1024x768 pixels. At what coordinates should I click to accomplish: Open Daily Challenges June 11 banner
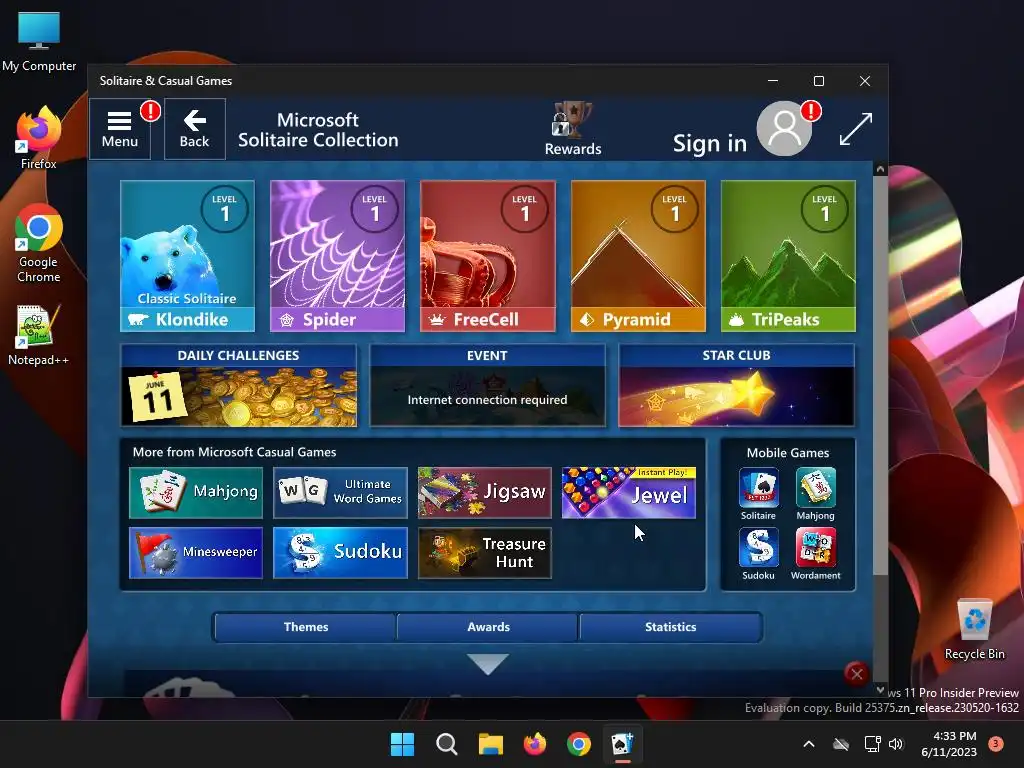(239, 385)
